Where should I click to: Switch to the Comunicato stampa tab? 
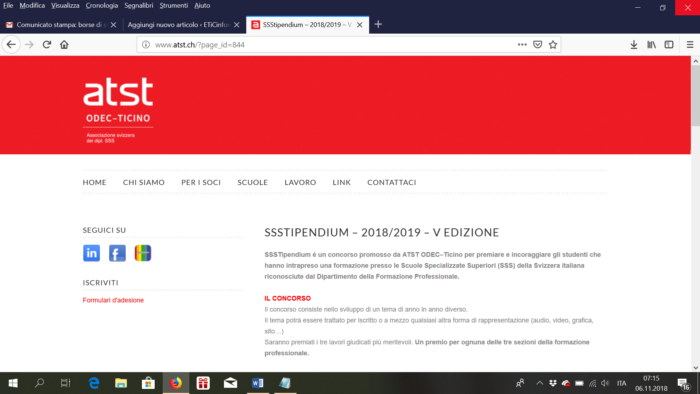[61, 25]
